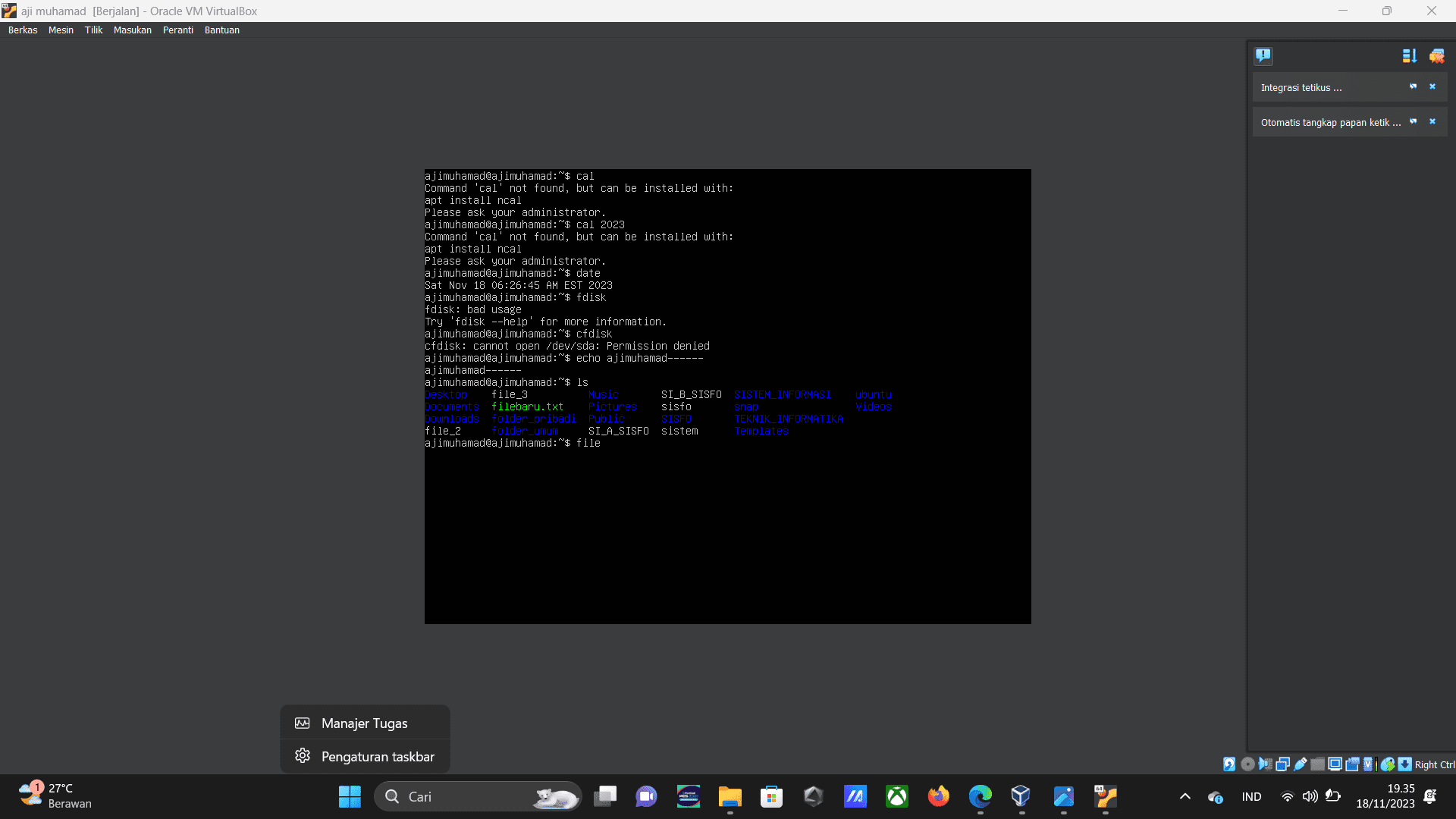Click the shared folders status icon

coord(1317,764)
